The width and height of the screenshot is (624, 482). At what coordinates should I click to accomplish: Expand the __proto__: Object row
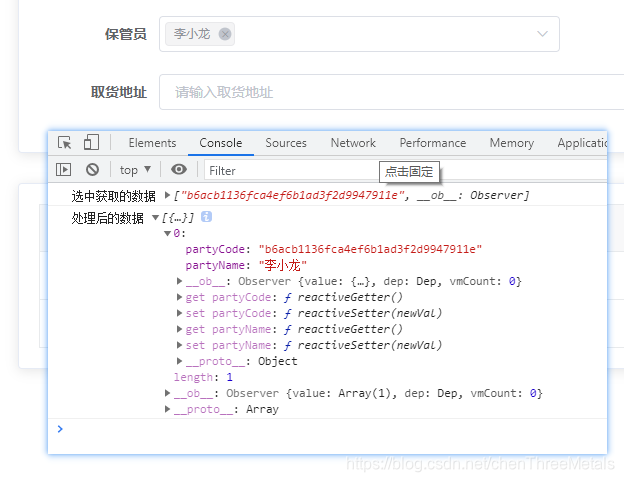pyautogui.click(x=179, y=361)
